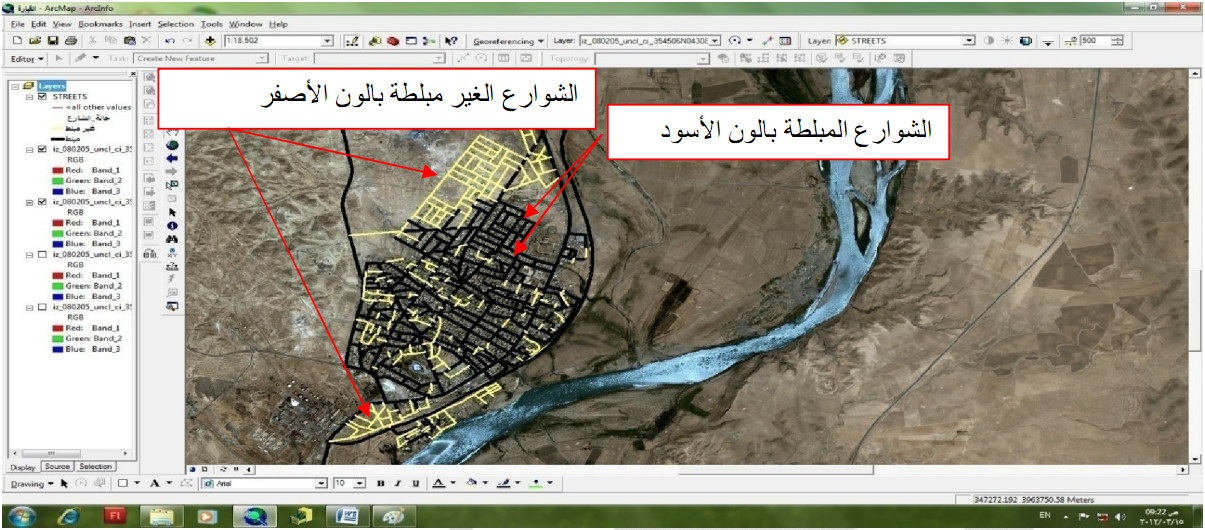Click the Copy icon in Standard toolbar

112,41
